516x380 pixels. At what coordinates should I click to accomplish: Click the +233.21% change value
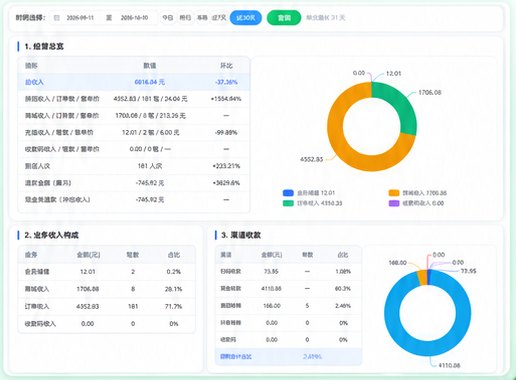[x=226, y=166]
